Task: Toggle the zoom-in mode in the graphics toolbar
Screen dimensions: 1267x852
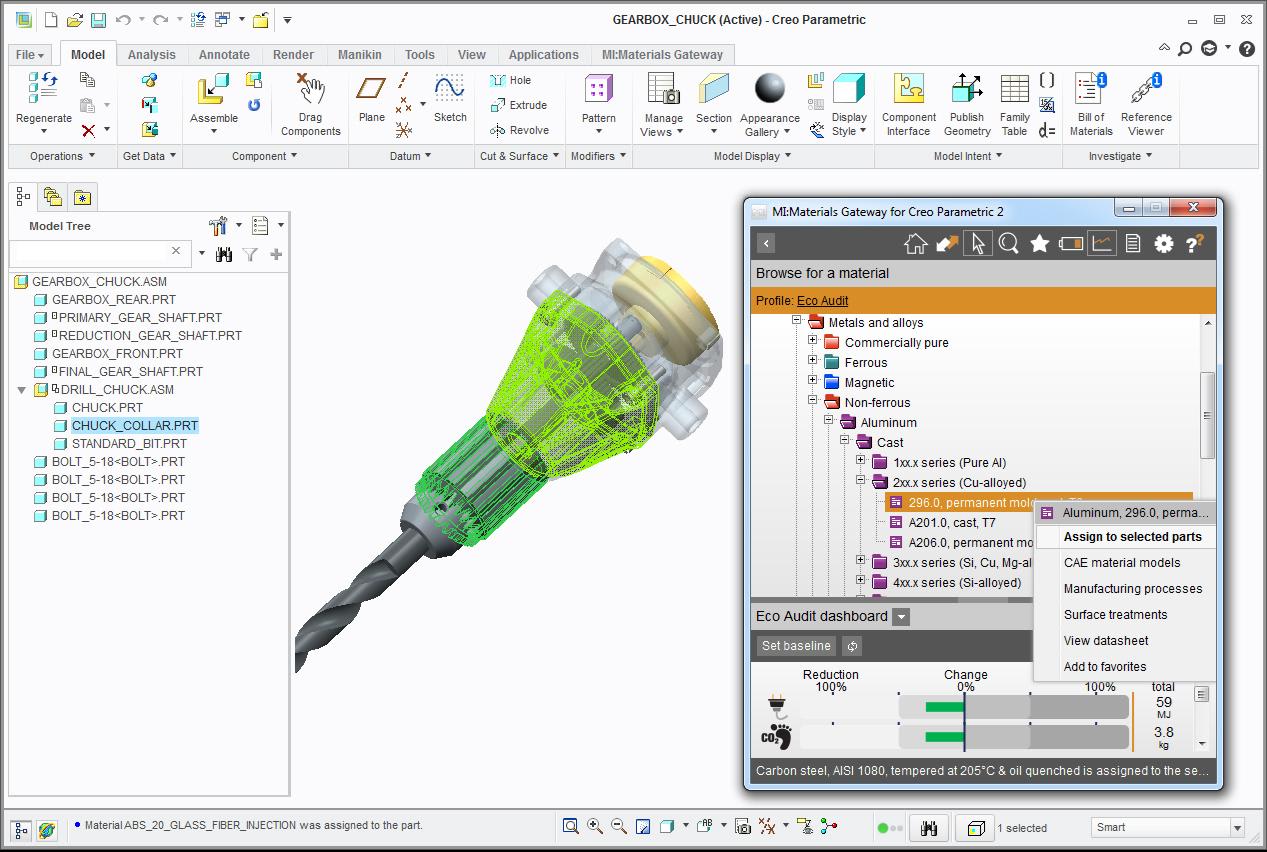Action: [594, 827]
